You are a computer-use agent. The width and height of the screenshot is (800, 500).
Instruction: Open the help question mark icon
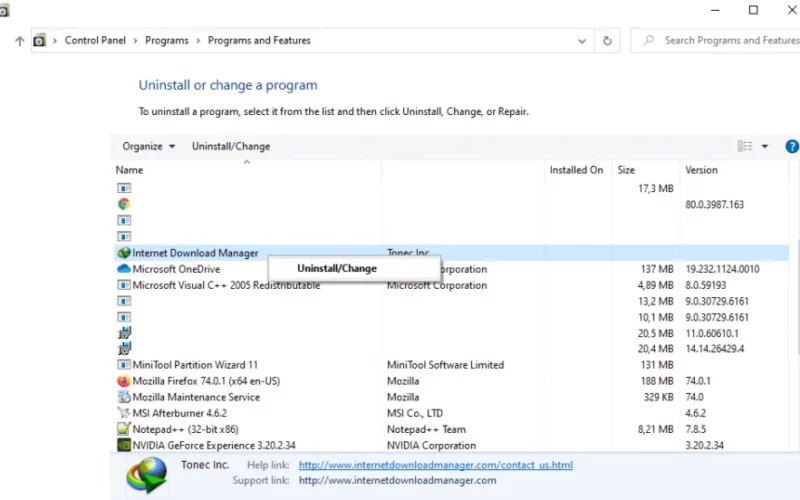coord(792,146)
